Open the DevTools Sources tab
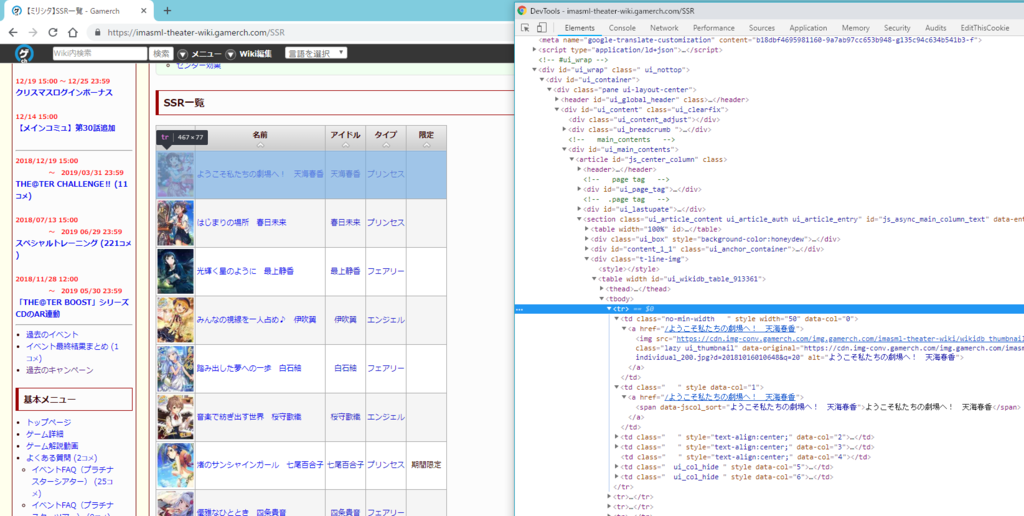This screenshot has width=1024, height=516. tap(761, 28)
